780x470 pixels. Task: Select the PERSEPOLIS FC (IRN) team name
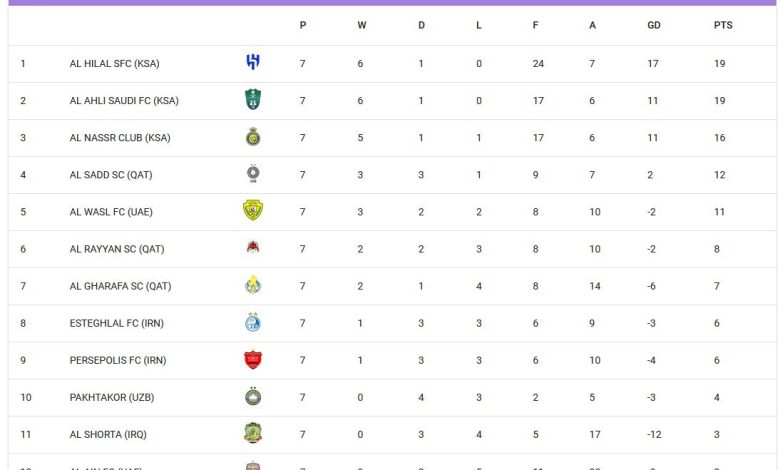coord(118,360)
